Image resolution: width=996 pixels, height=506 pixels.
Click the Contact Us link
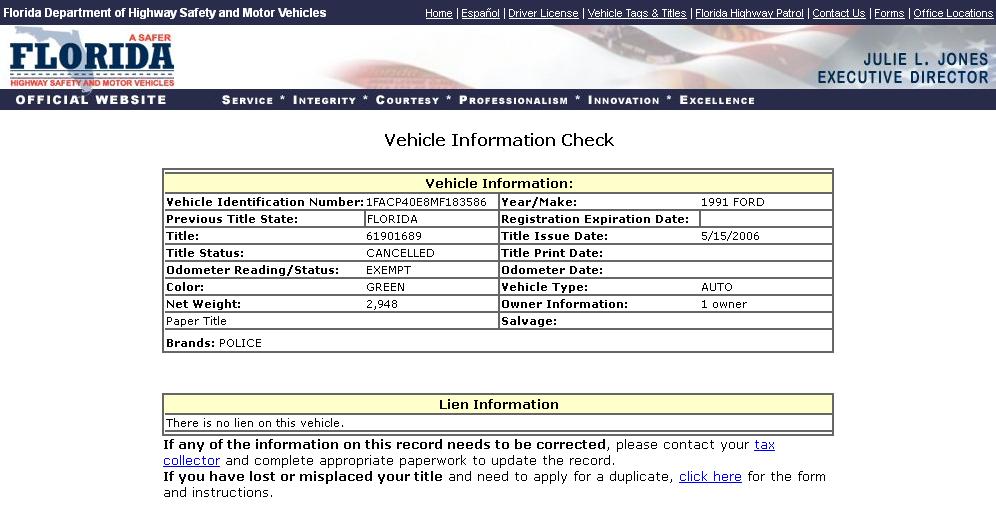pyautogui.click(x=838, y=13)
